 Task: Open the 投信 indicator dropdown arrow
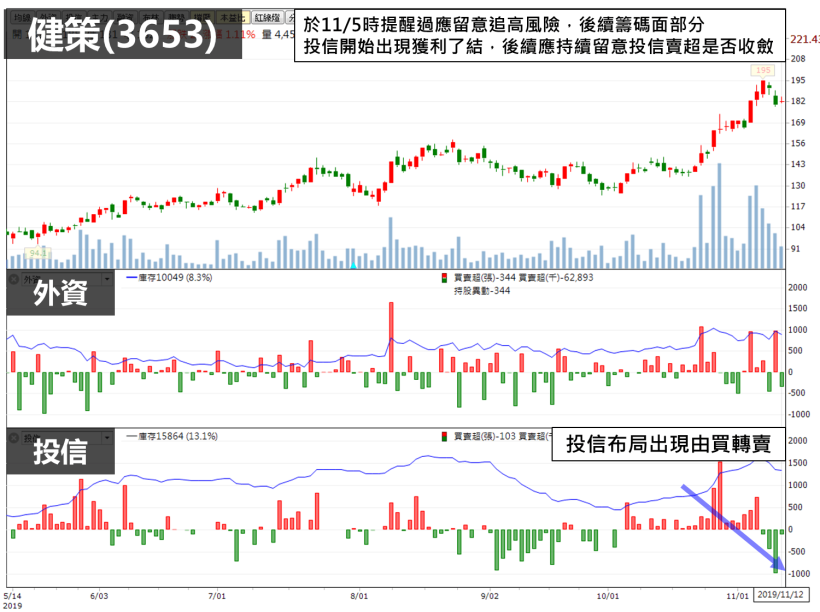pyautogui.click(x=107, y=438)
